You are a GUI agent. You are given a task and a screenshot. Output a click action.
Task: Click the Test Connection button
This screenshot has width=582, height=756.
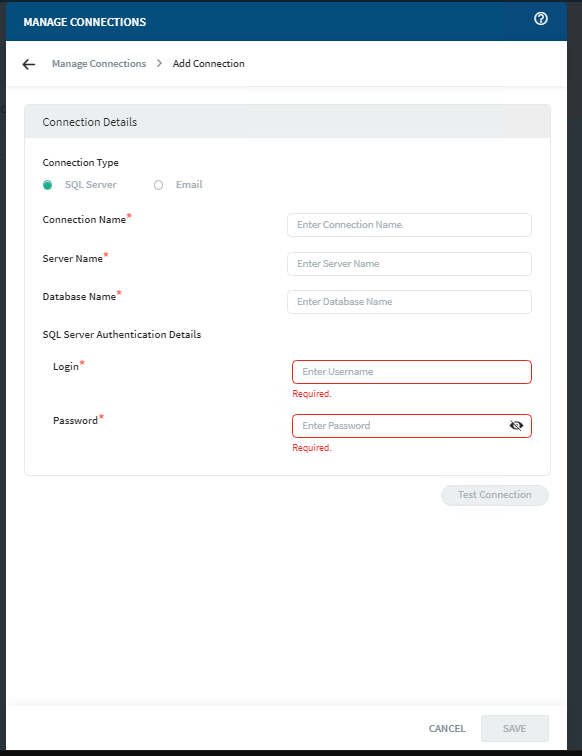tap(495, 495)
